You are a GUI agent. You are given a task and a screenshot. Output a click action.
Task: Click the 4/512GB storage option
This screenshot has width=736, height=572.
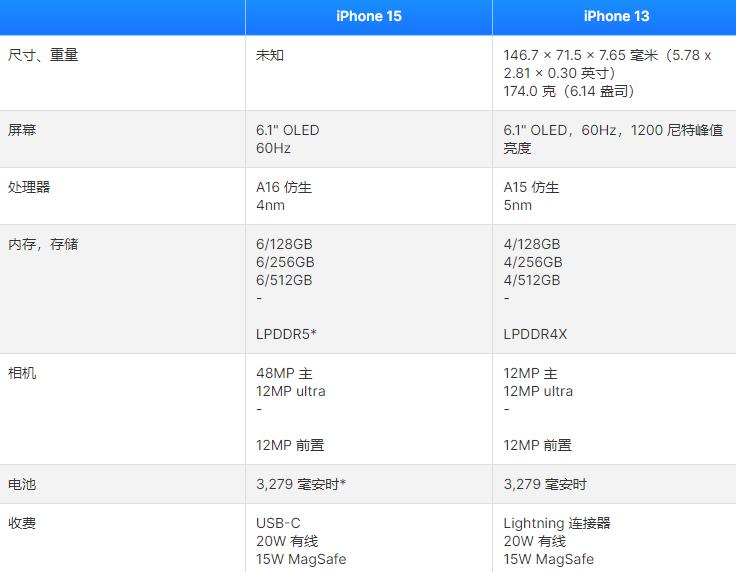(532, 280)
